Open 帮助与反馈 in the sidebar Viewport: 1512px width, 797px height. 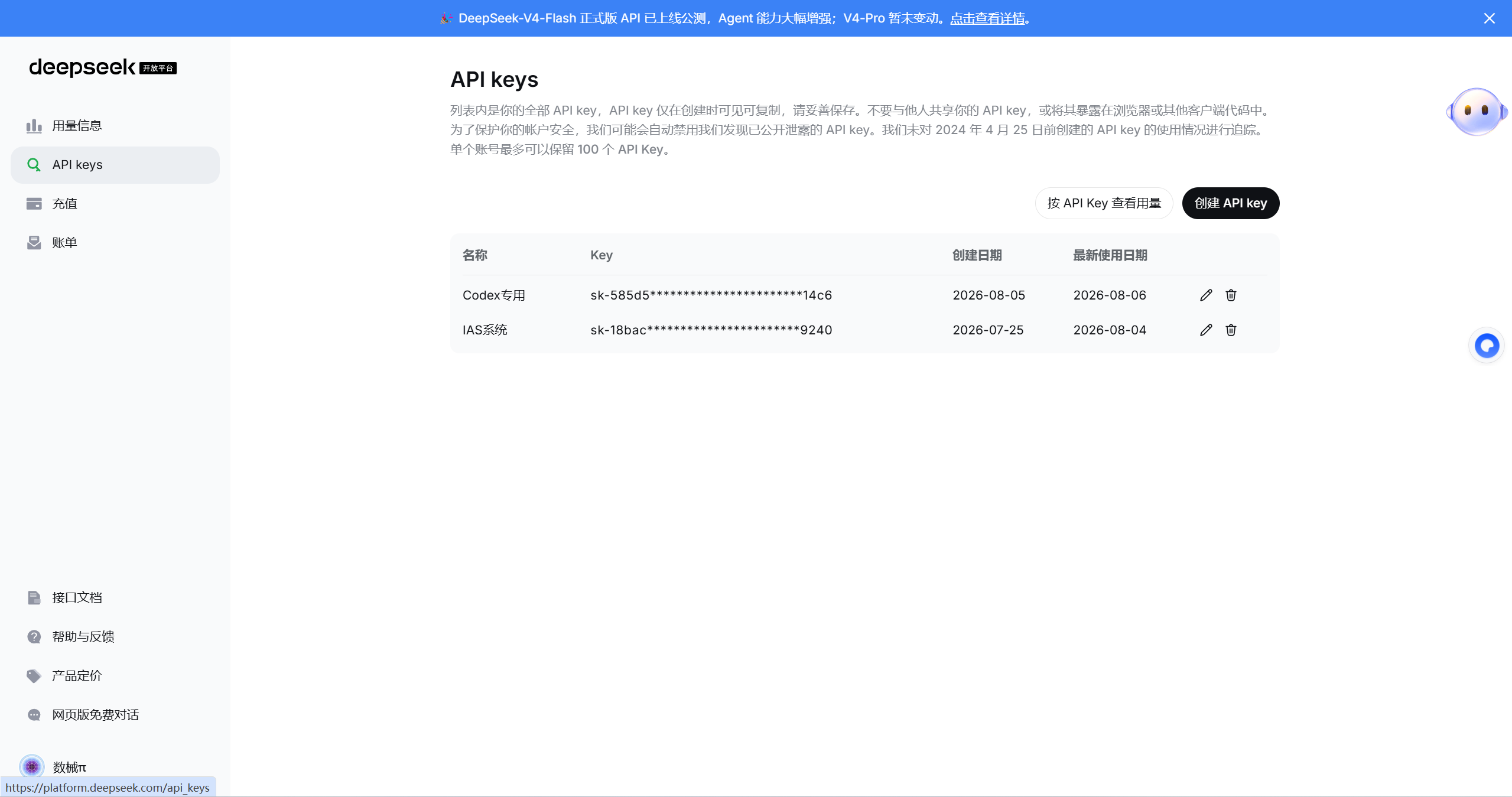[x=115, y=637]
